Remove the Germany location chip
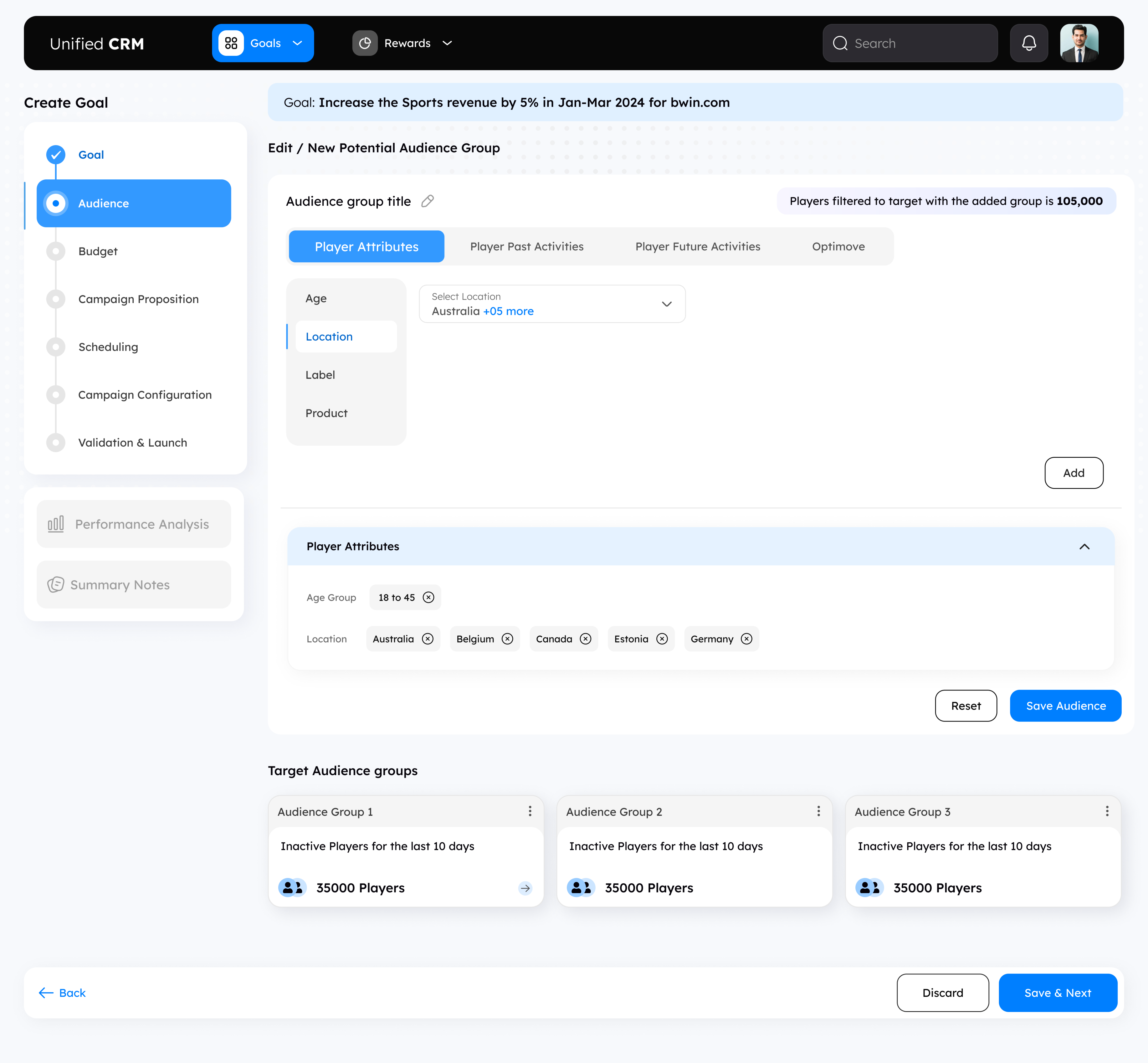 pyautogui.click(x=747, y=639)
